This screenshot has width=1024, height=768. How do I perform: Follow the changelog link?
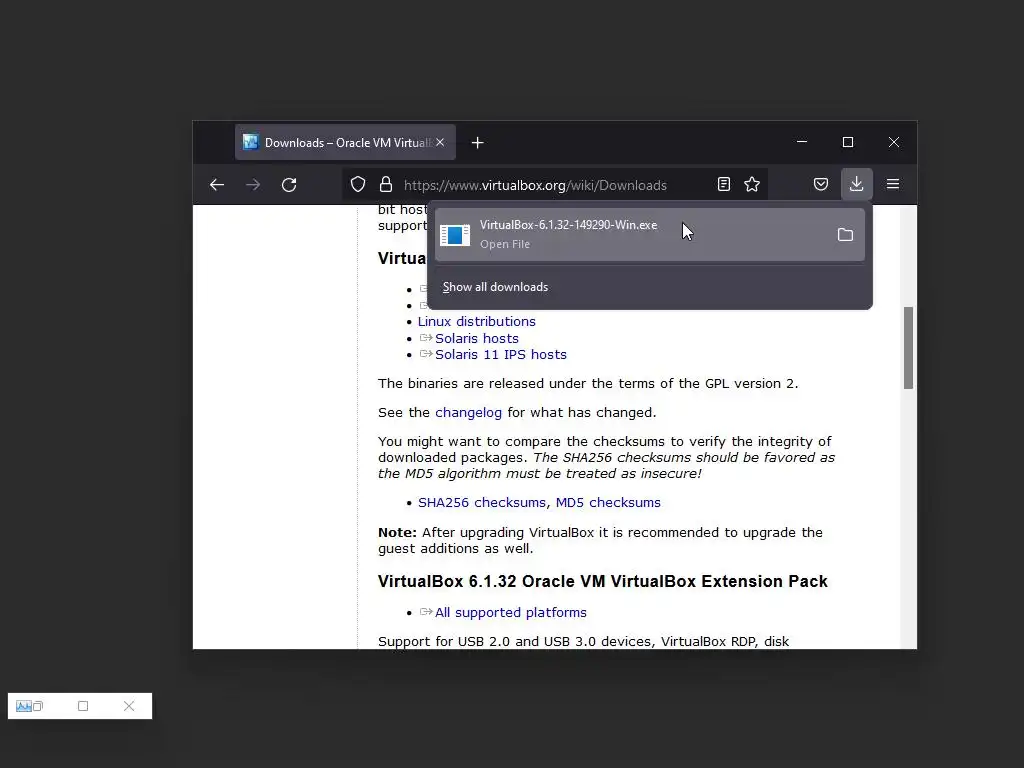point(468,413)
